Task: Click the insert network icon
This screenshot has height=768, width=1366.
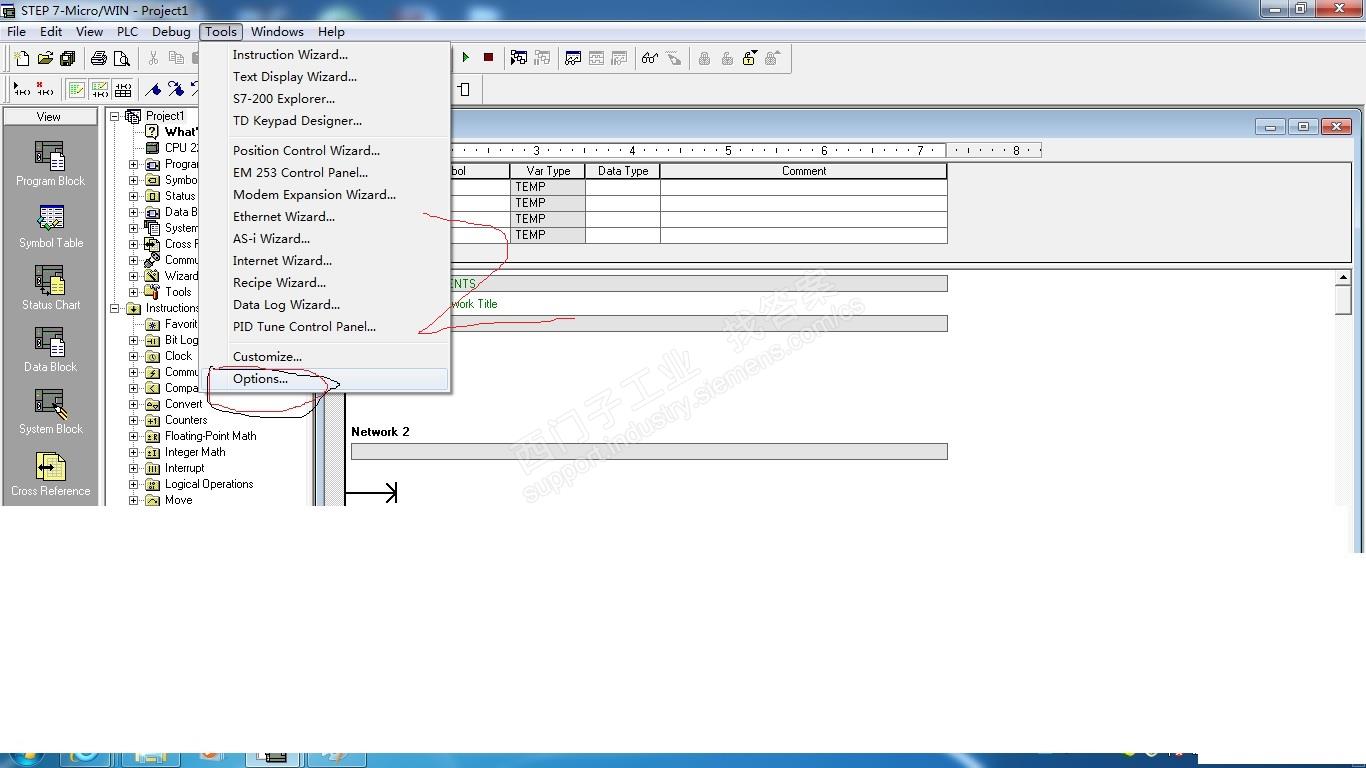Action: point(21,89)
